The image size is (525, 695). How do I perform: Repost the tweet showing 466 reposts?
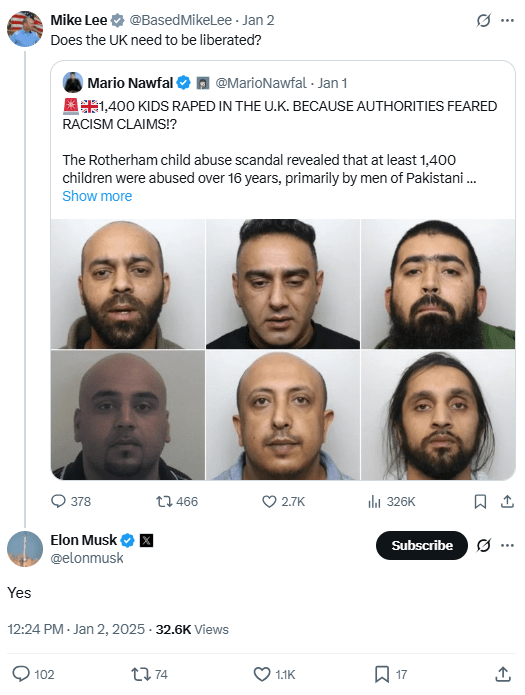164,501
